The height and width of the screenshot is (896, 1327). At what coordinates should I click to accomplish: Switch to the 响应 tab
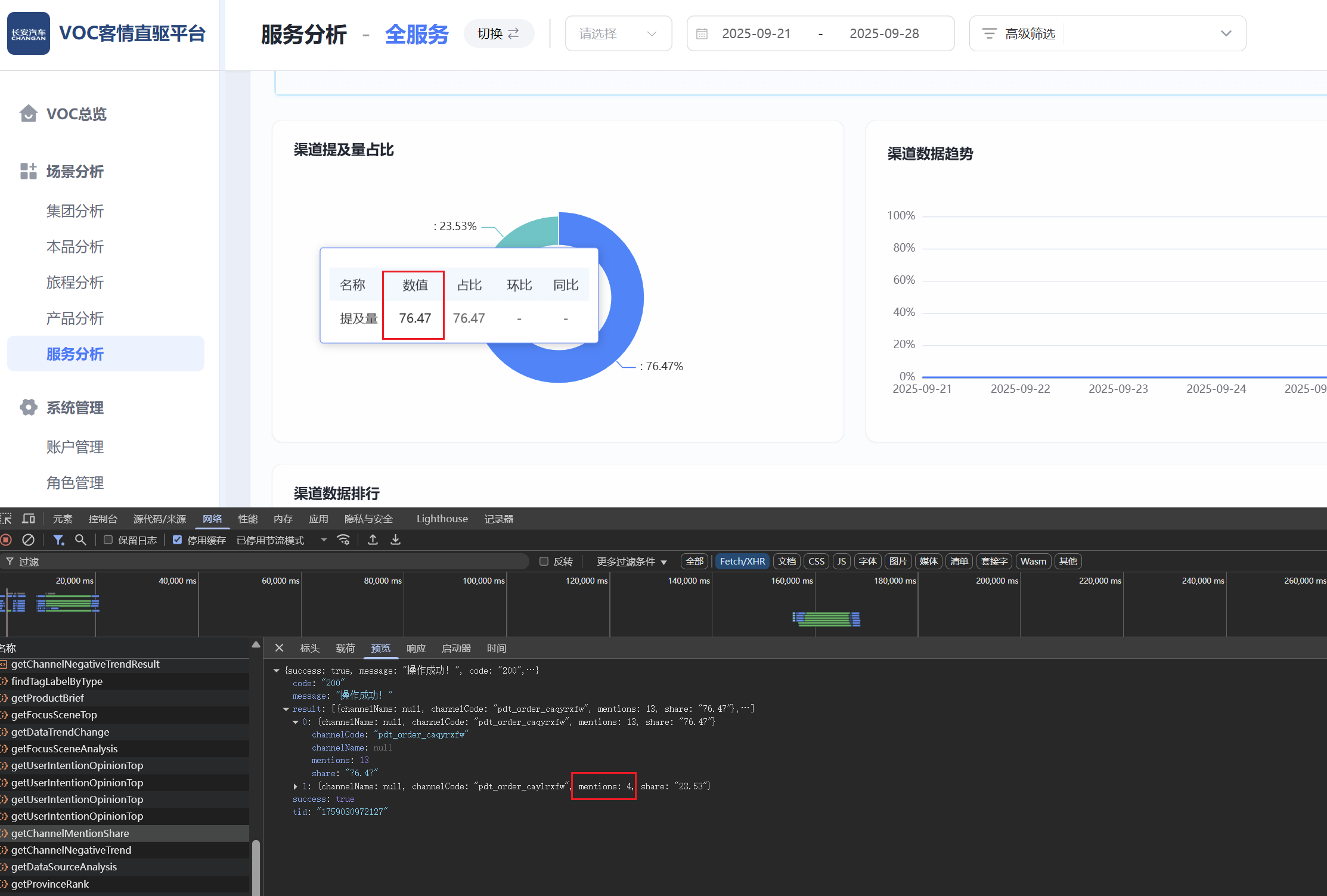pyautogui.click(x=416, y=648)
